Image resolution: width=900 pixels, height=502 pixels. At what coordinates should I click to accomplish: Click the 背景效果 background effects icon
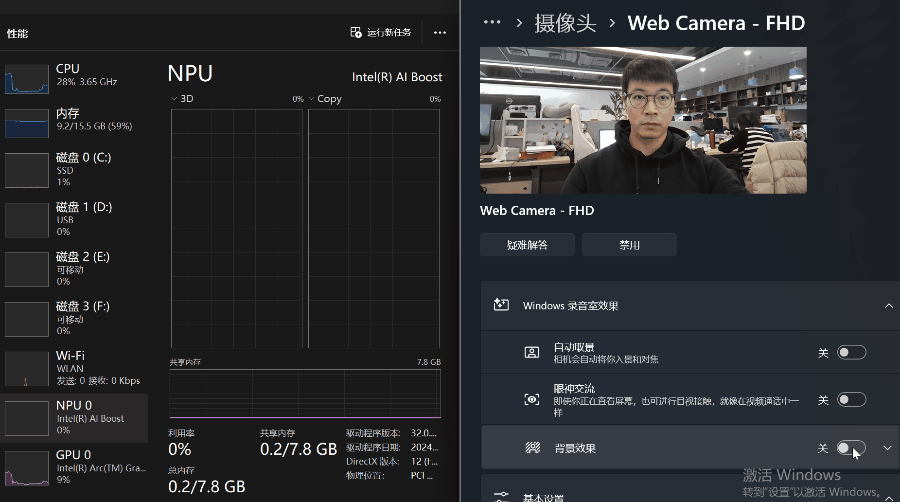pos(532,448)
